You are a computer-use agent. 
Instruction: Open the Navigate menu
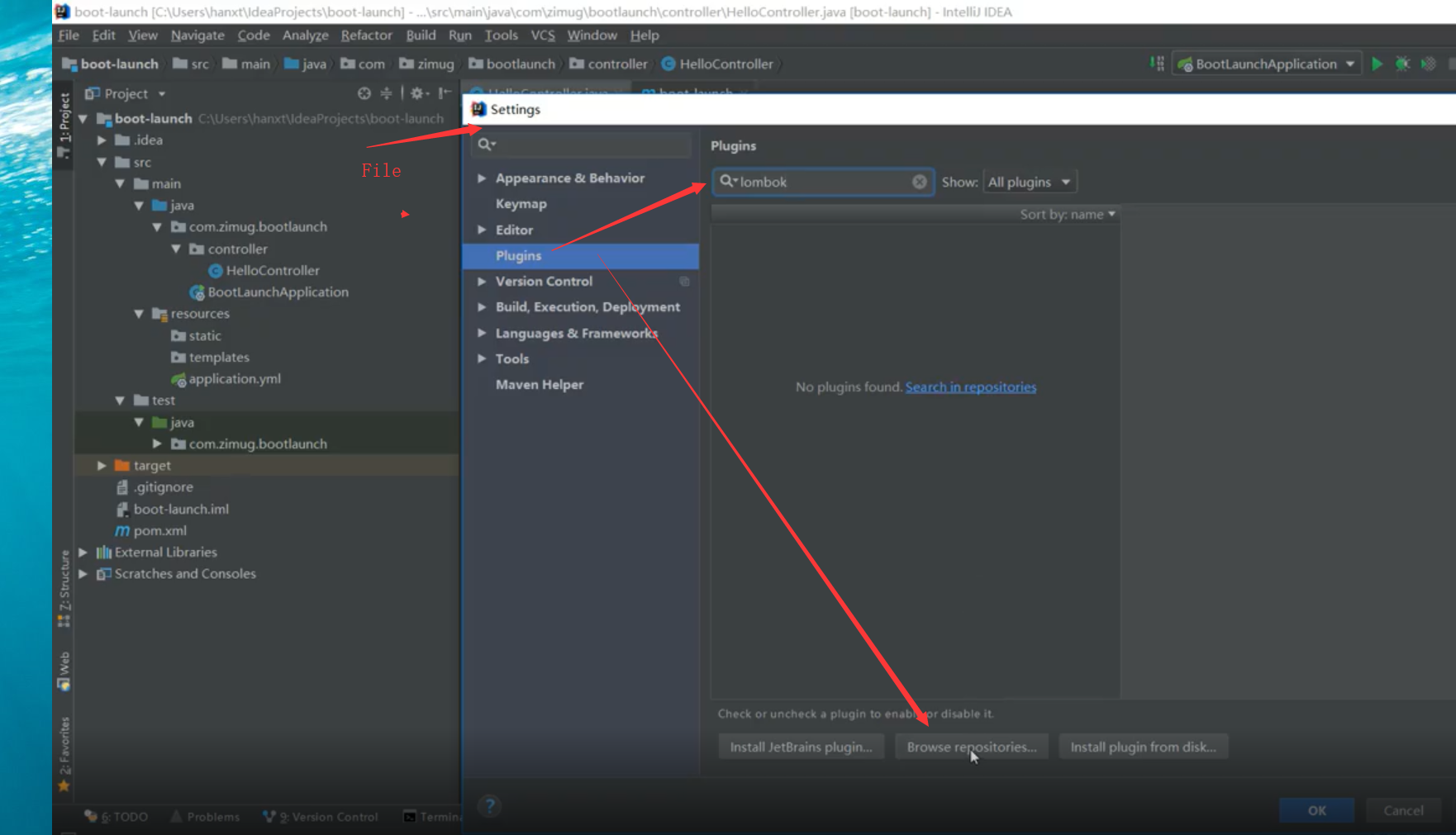click(x=197, y=35)
